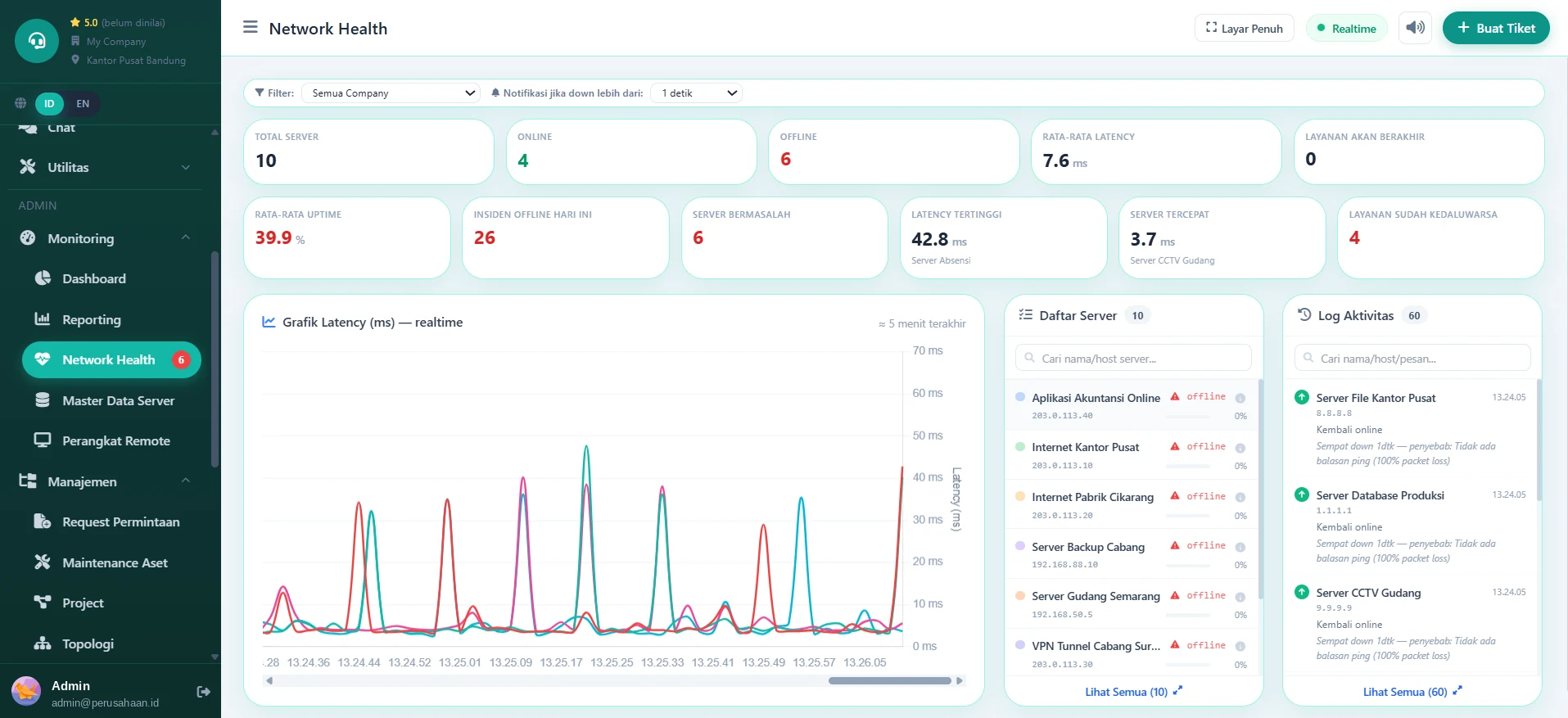Click Server Database Produksi log entry
Viewport: 1568px width, 718px height.
1411,526
